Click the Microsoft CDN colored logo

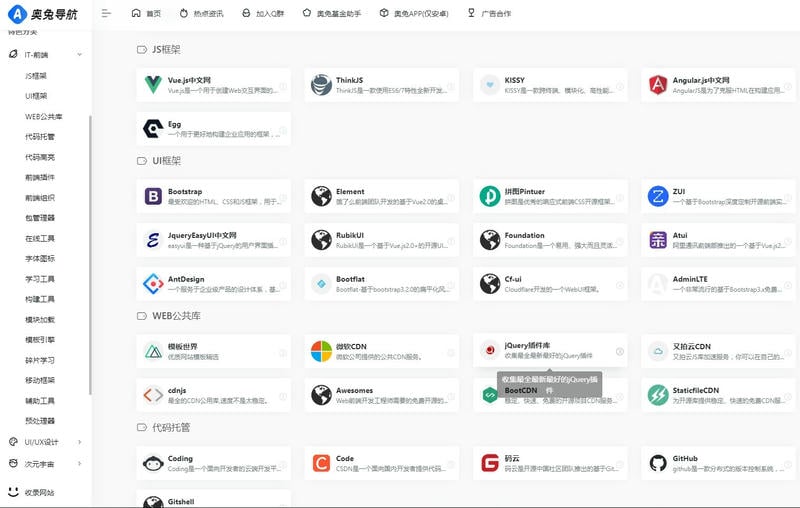tap(321, 351)
